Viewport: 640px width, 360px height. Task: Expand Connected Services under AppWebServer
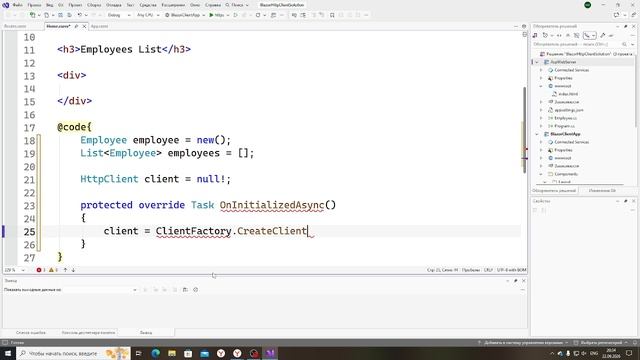tap(541, 70)
